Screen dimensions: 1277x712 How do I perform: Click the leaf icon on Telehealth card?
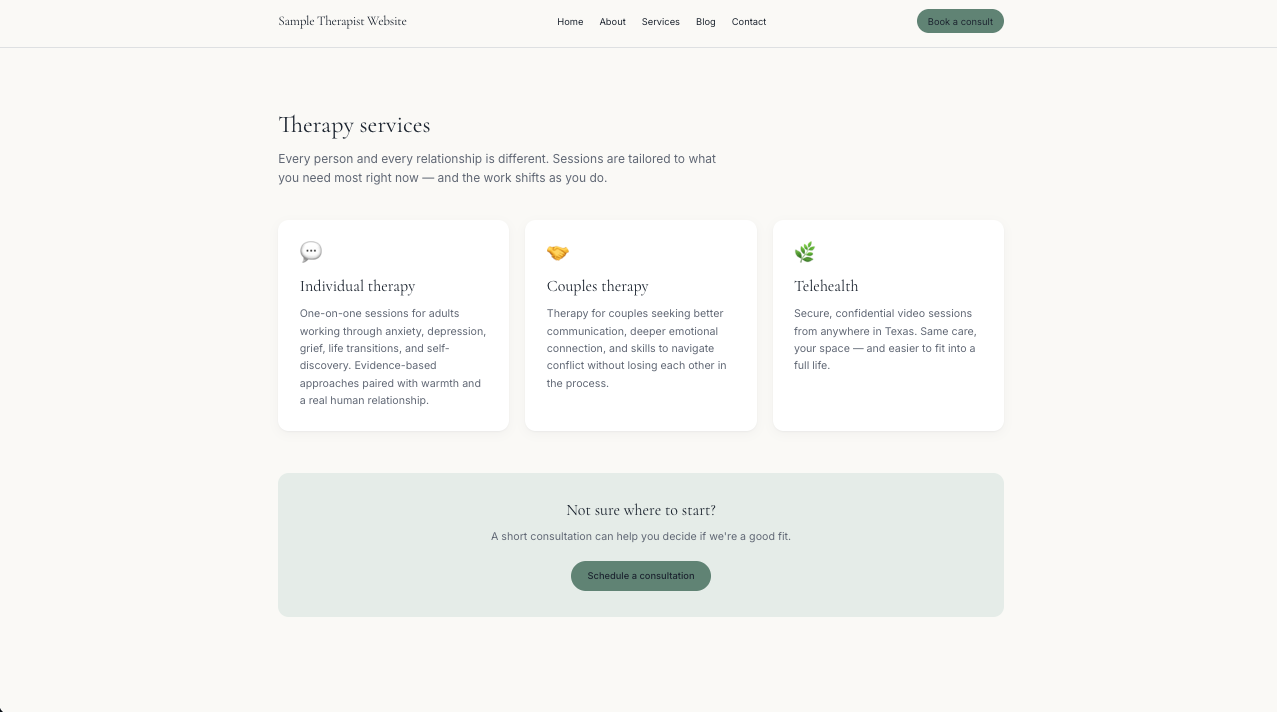click(805, 252)
